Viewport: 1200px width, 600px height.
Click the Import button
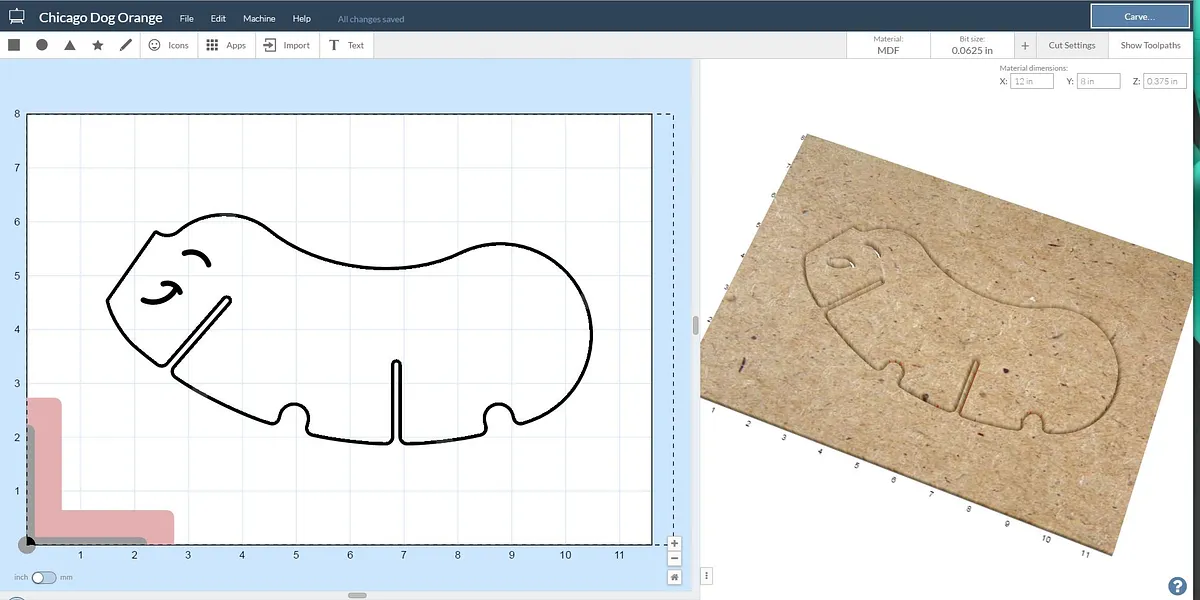(287, 45)
